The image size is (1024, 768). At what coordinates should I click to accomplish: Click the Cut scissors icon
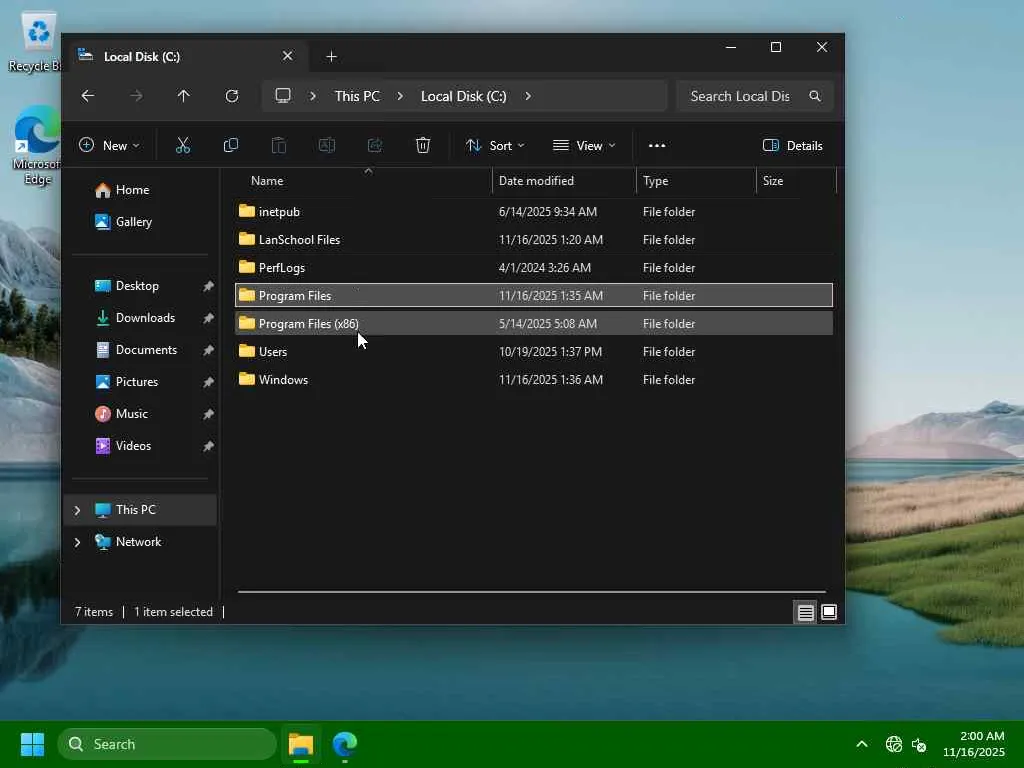pyautogui.click(x=183, y=145)
